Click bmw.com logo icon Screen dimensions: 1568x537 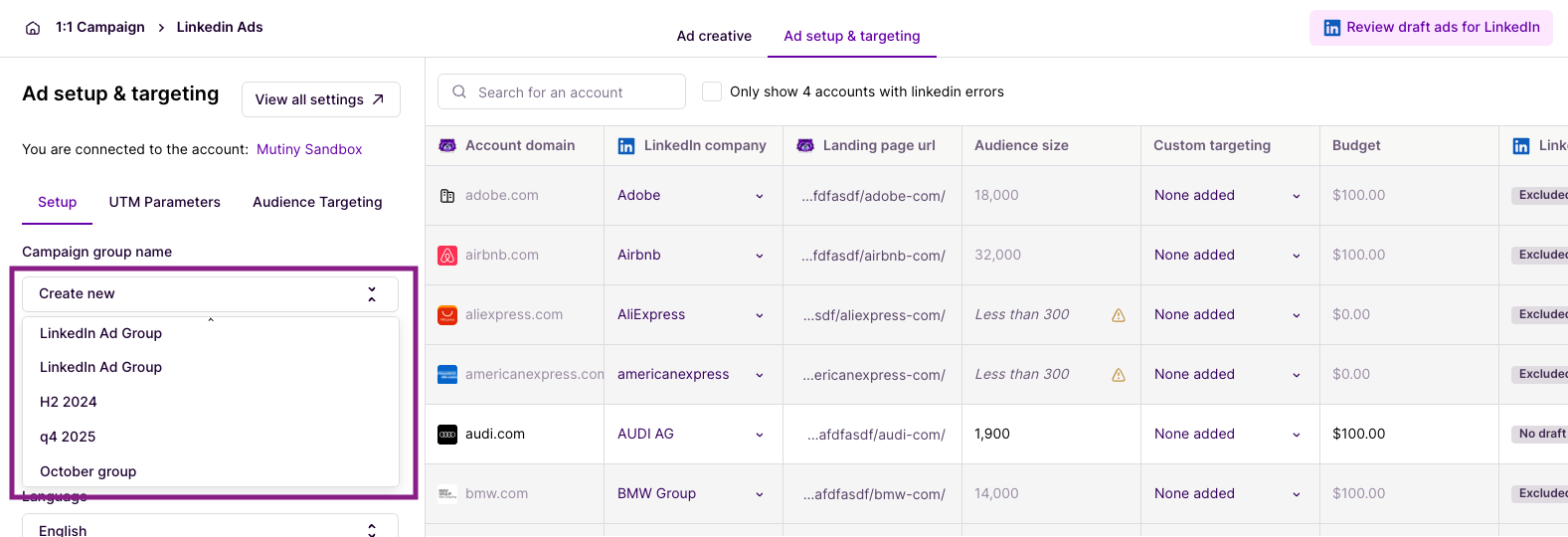click(x=447, y=493)
